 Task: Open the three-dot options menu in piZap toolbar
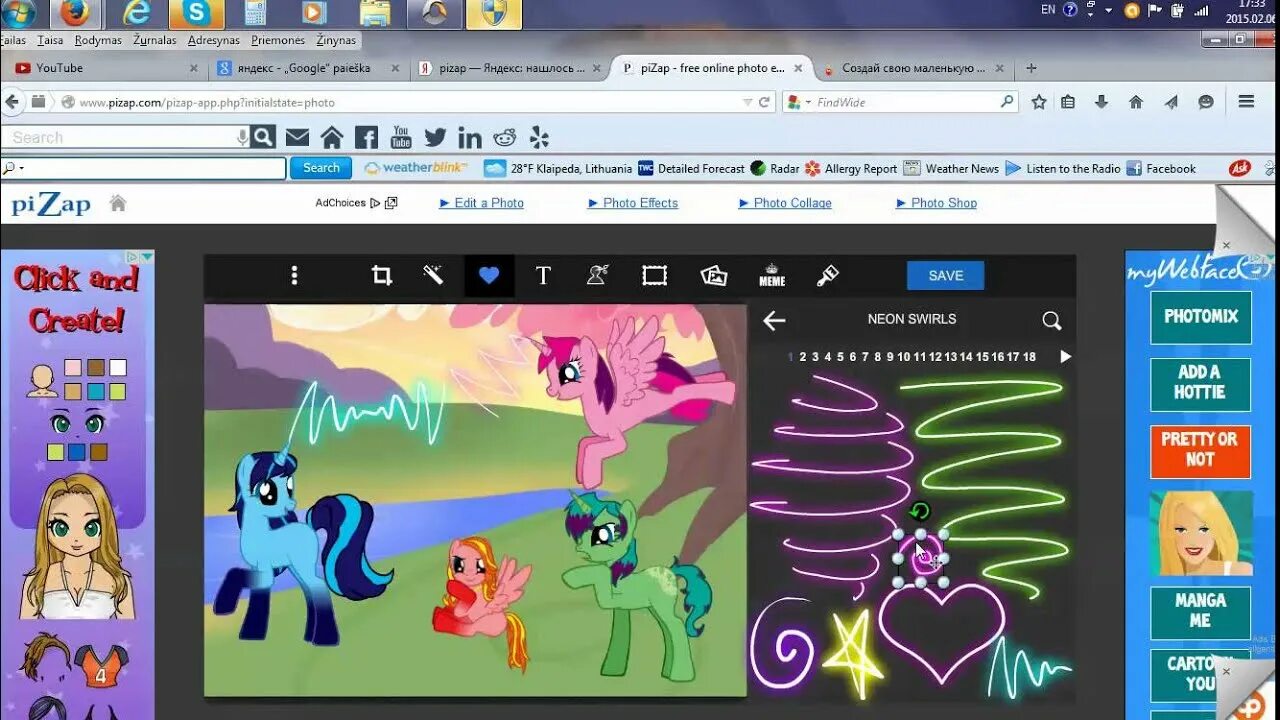(x=294, y=276)
